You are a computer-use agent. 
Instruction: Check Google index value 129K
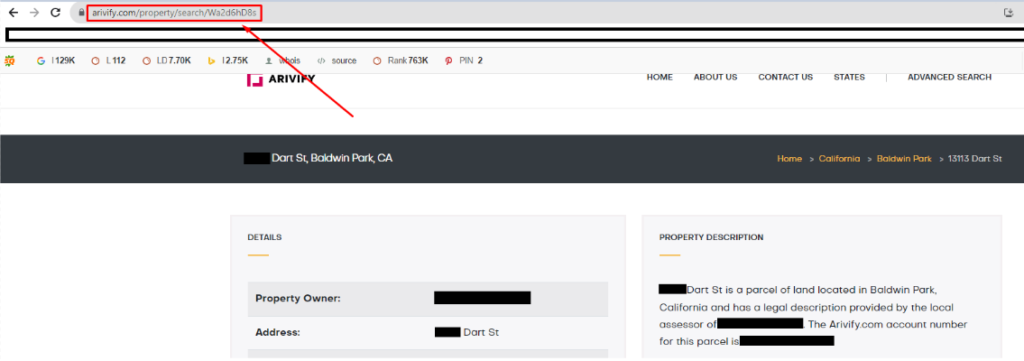[x=56, y=61]
